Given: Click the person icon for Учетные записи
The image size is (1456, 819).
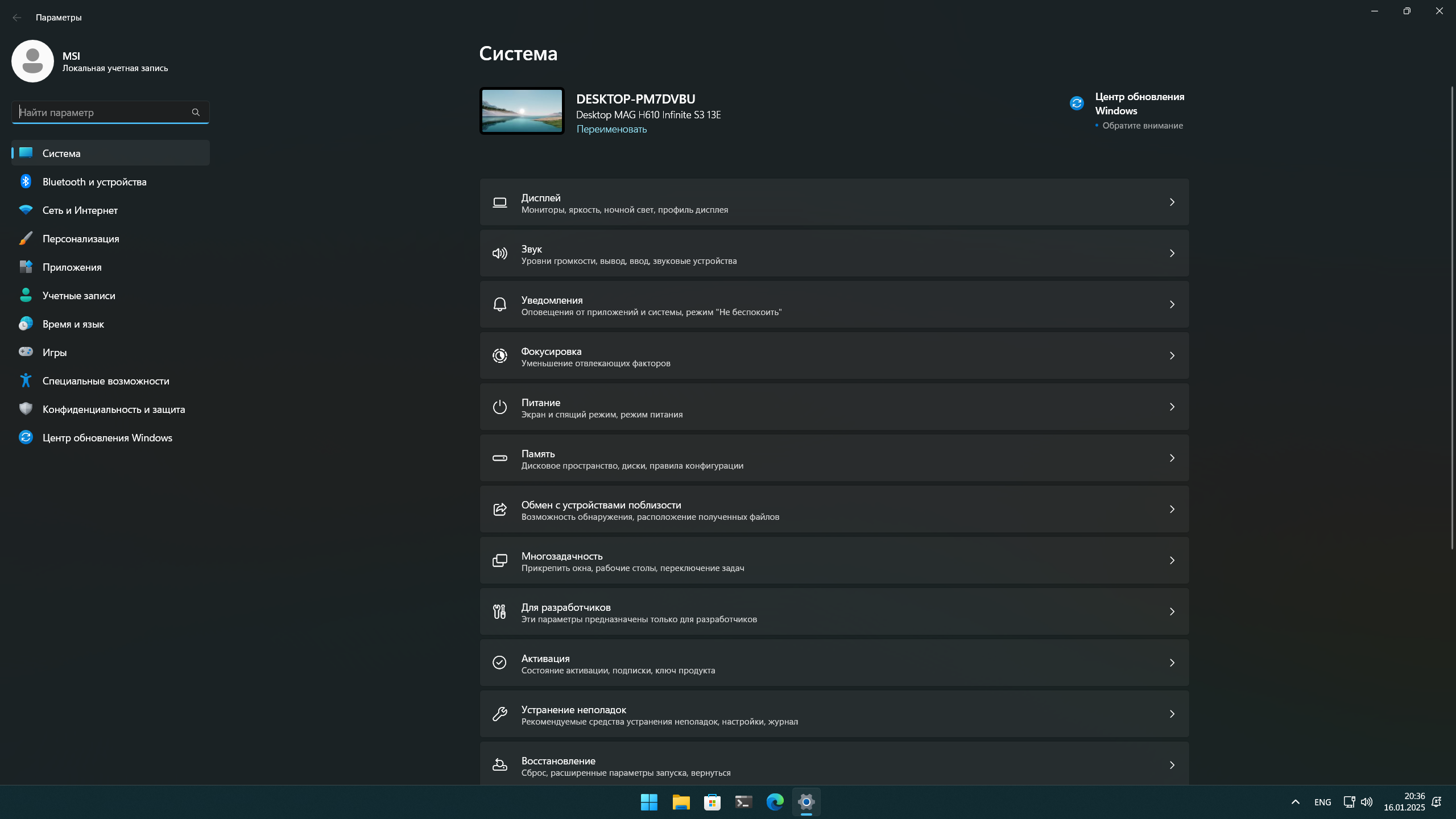Looking at the screenshot, I should [x=26, y=295].
